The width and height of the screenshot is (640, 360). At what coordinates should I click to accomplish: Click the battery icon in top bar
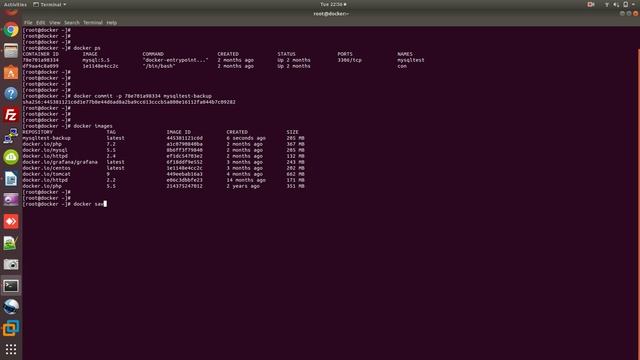(625, 4)
